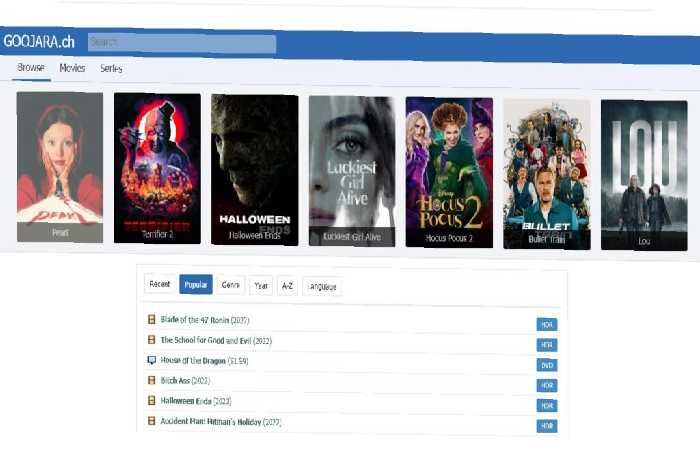Click the GOOJARA.ch site logo
Image resolution: width=700 pixels, height=450 pixels.
pyautogui.click(x=39, y=42)
